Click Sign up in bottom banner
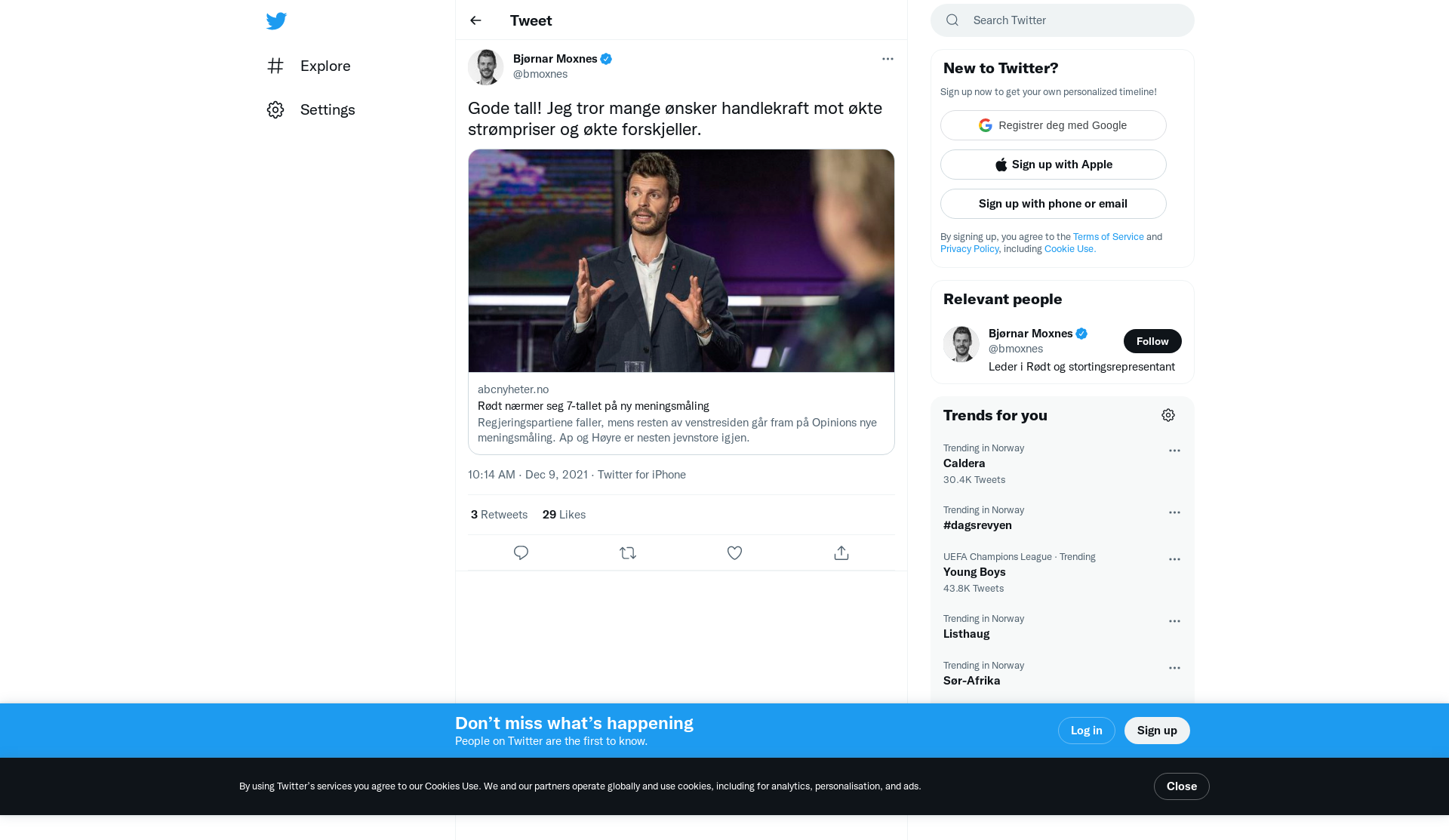This screenshot has height=840, width=1449. (x=1157, y=731)
